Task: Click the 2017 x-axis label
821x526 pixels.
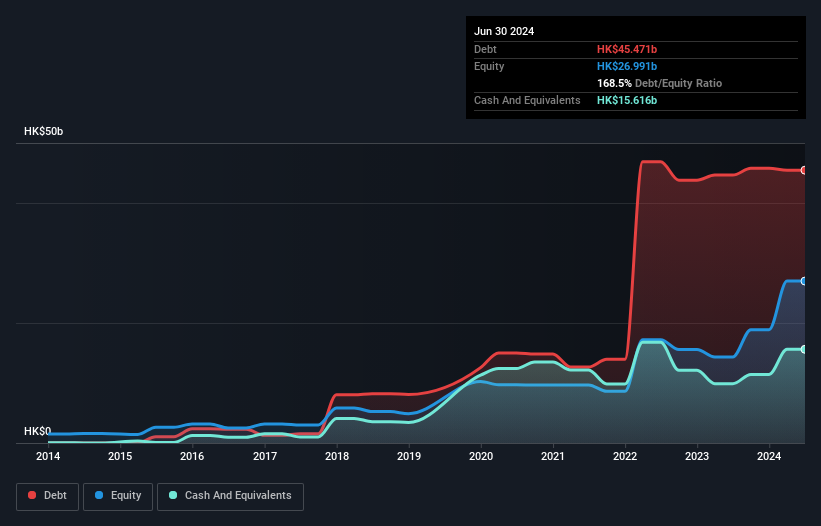Action: click(x=265, y=456)
